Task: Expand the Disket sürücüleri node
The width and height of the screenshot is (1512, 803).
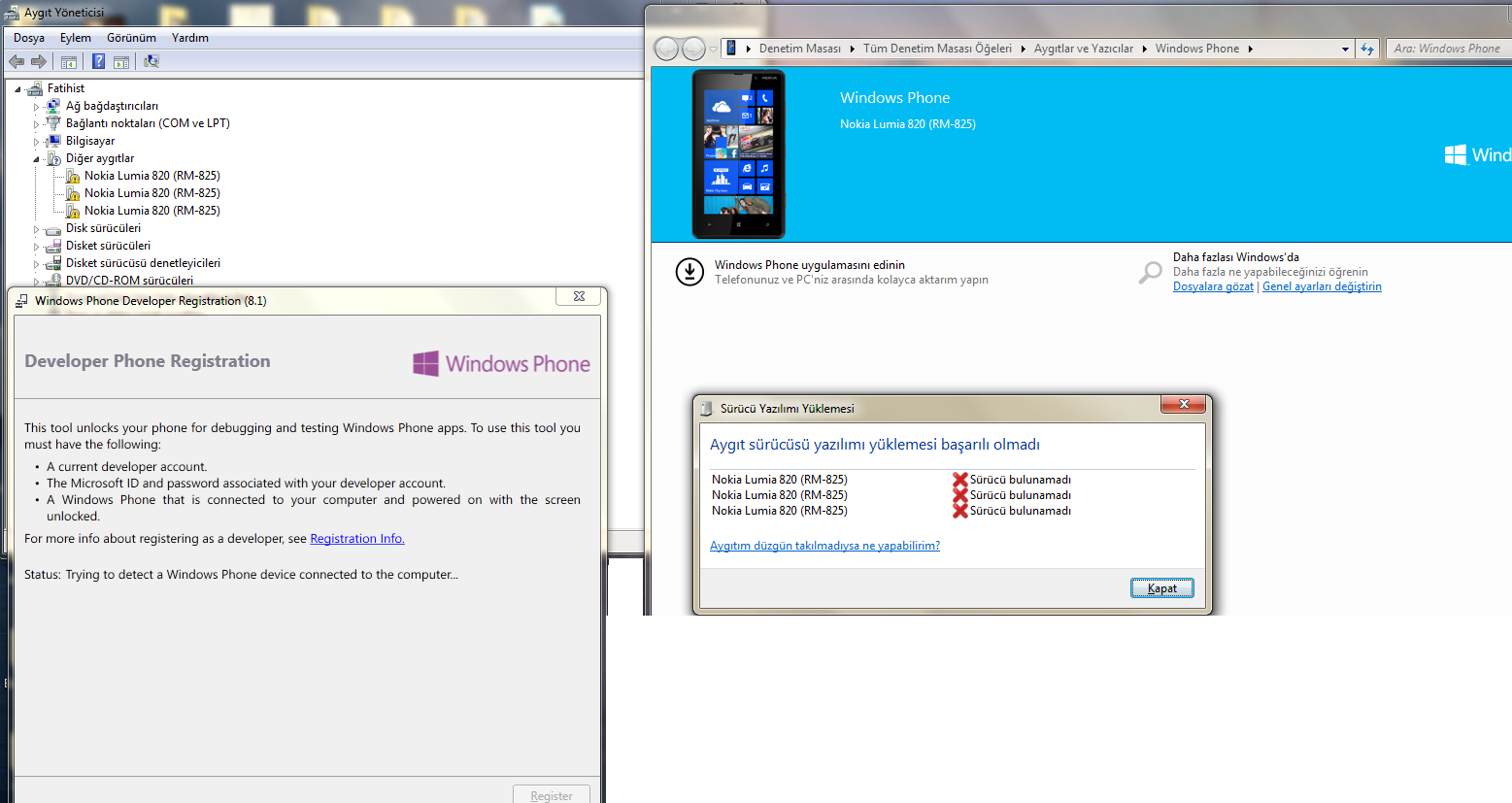Action: pos(37,247)
